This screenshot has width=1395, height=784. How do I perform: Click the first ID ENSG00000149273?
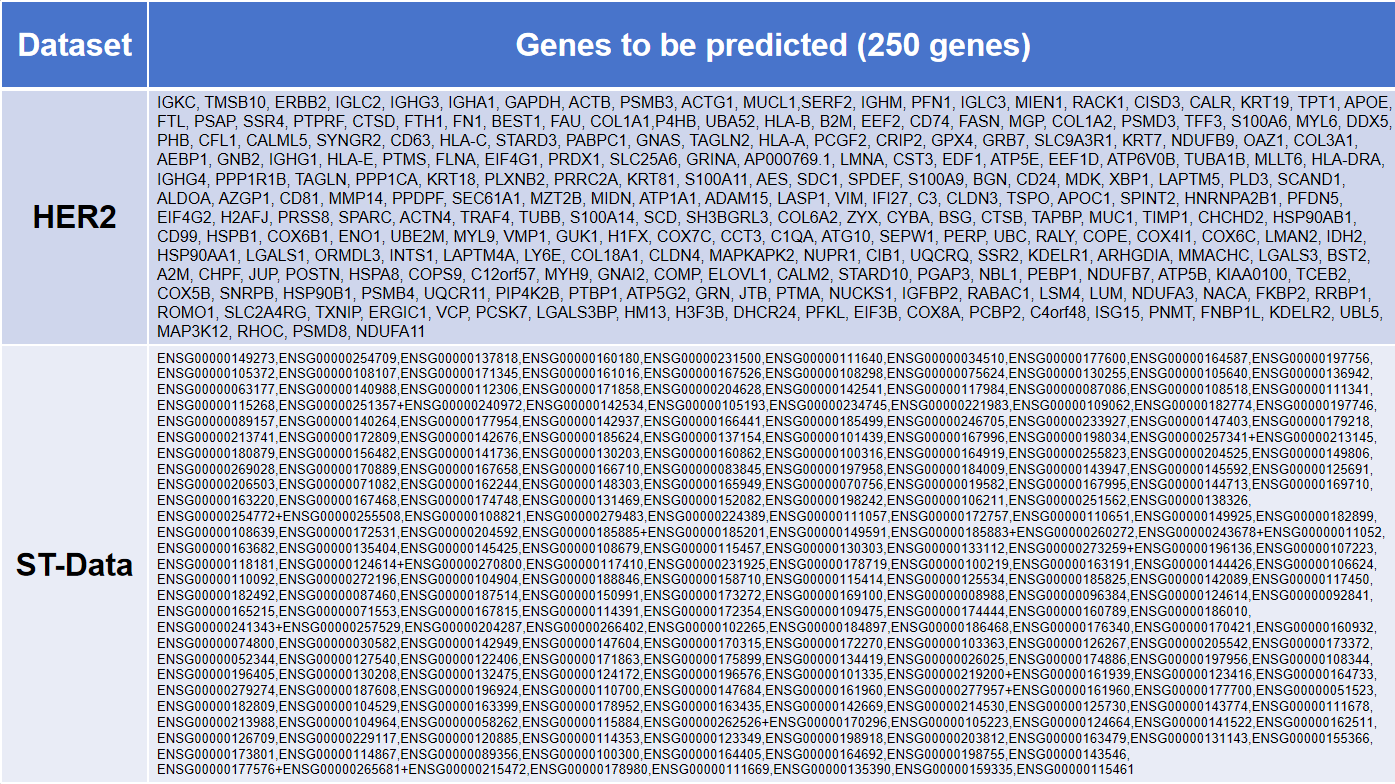pos(216,358)
